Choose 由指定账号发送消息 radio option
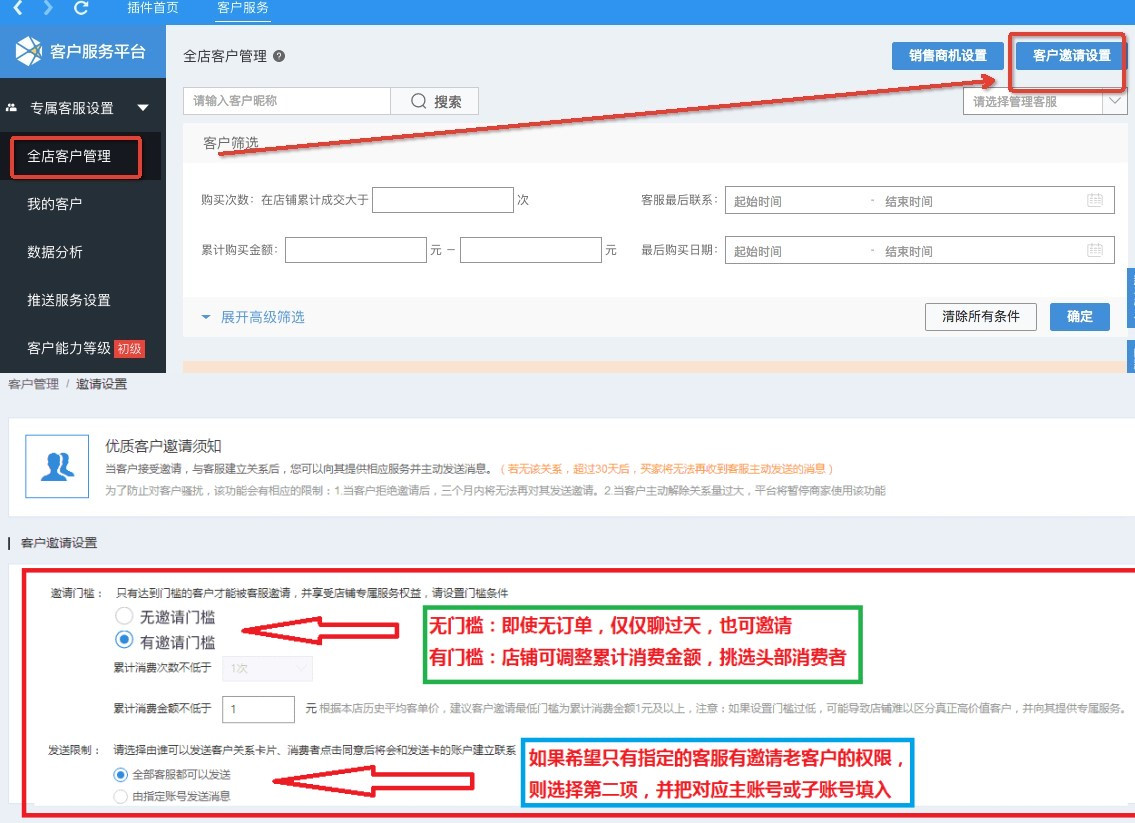 (x=121, y=796)
